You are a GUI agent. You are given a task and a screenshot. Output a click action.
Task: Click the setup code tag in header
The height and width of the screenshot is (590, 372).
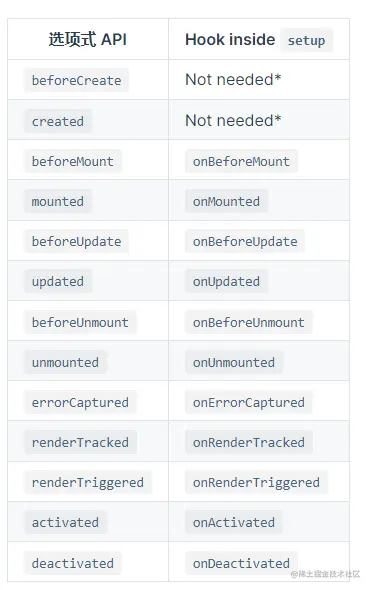(x=306, y=40)
